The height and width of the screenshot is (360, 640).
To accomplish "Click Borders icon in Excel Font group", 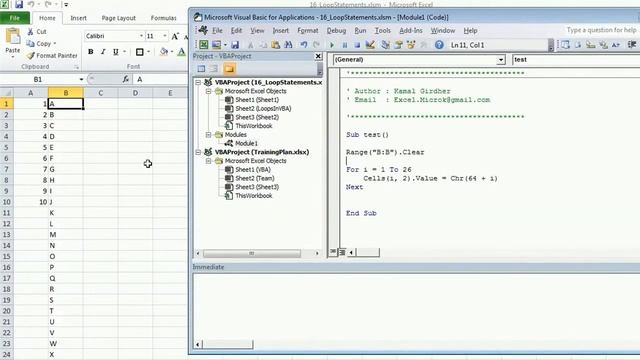I will click(140, 52).
